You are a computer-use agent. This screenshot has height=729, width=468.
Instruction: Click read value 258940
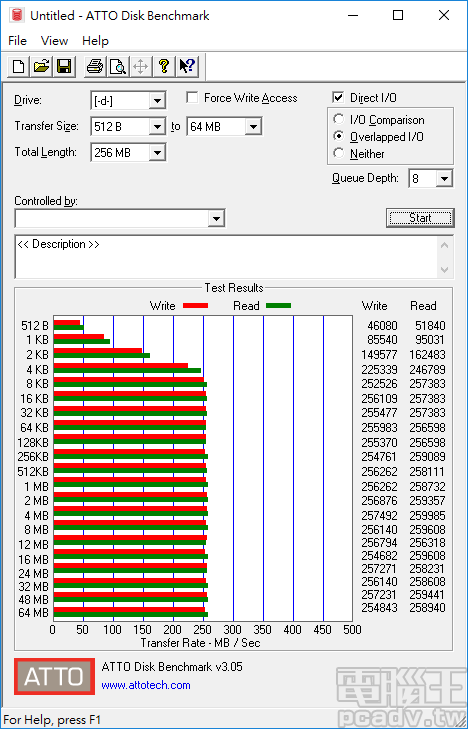click(427, 608)
